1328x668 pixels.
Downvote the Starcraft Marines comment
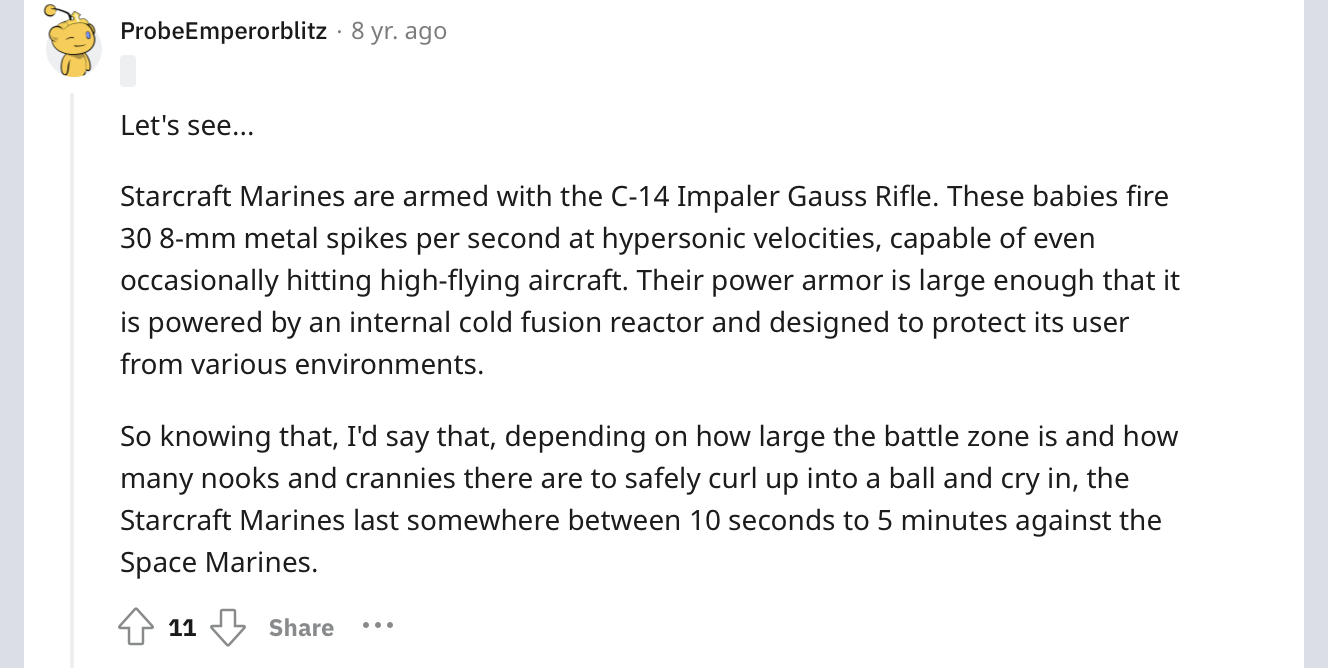pyautogui.click(x=229, y=628)
